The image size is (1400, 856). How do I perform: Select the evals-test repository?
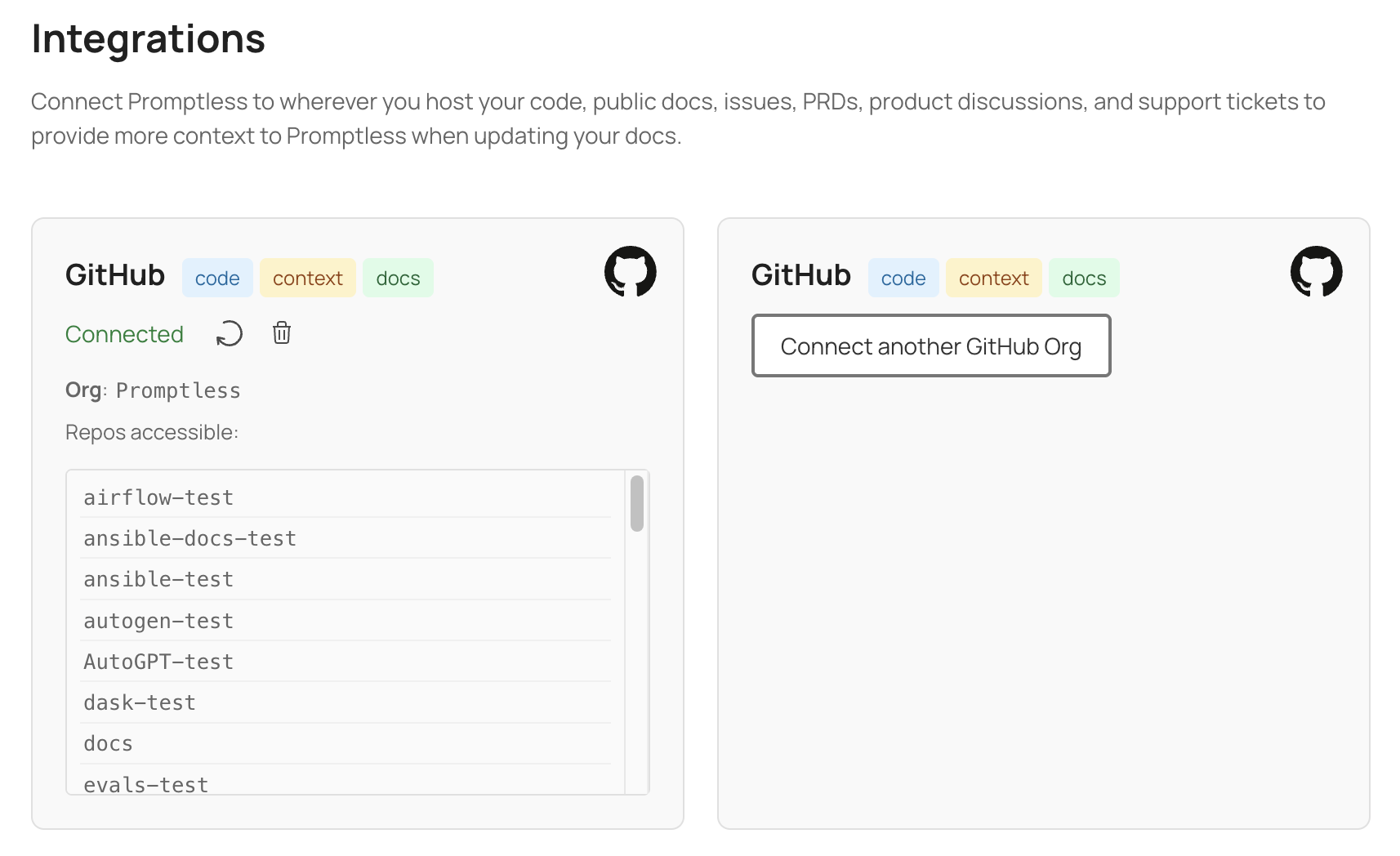click(x=145, y=783)
